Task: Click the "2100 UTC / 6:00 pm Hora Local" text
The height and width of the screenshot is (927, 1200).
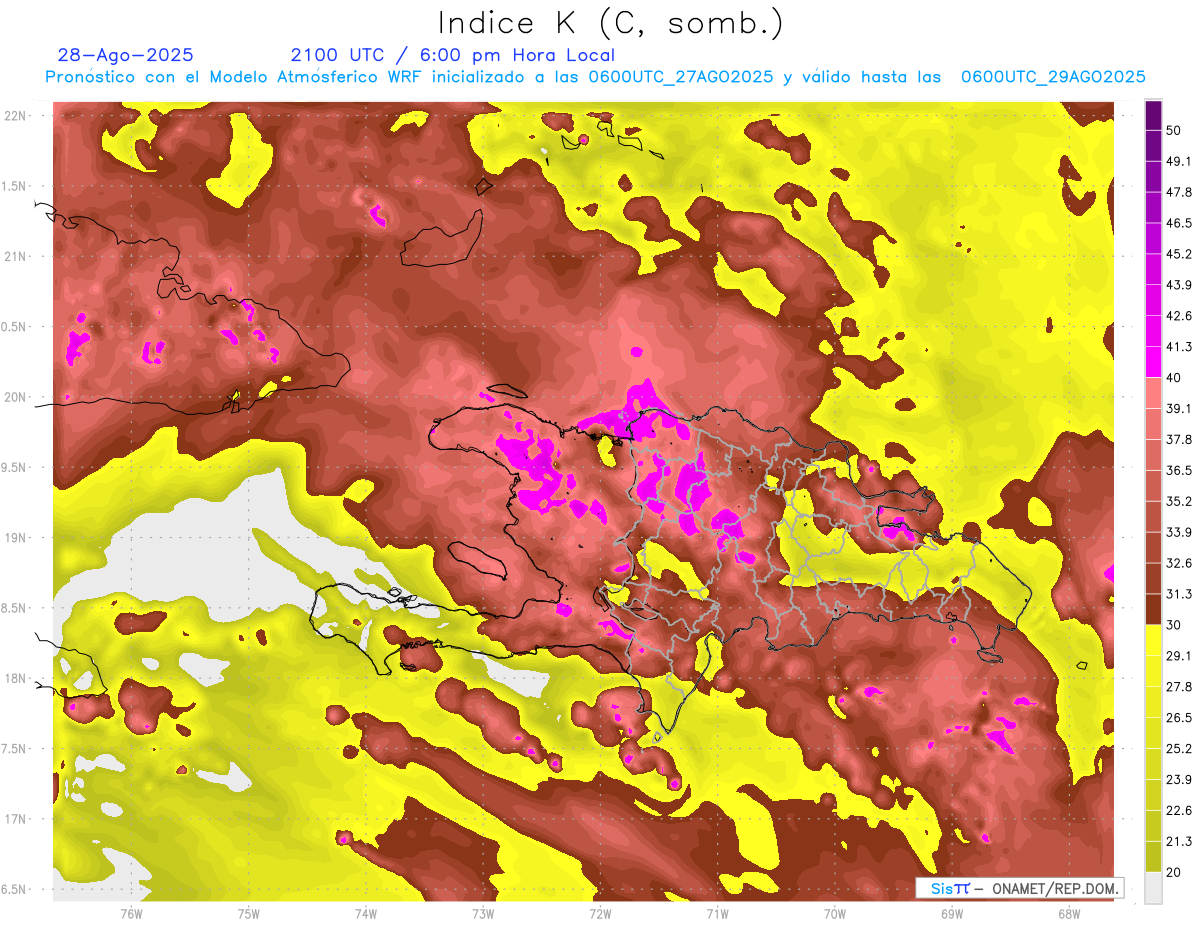Action: (x=453, y=55)
